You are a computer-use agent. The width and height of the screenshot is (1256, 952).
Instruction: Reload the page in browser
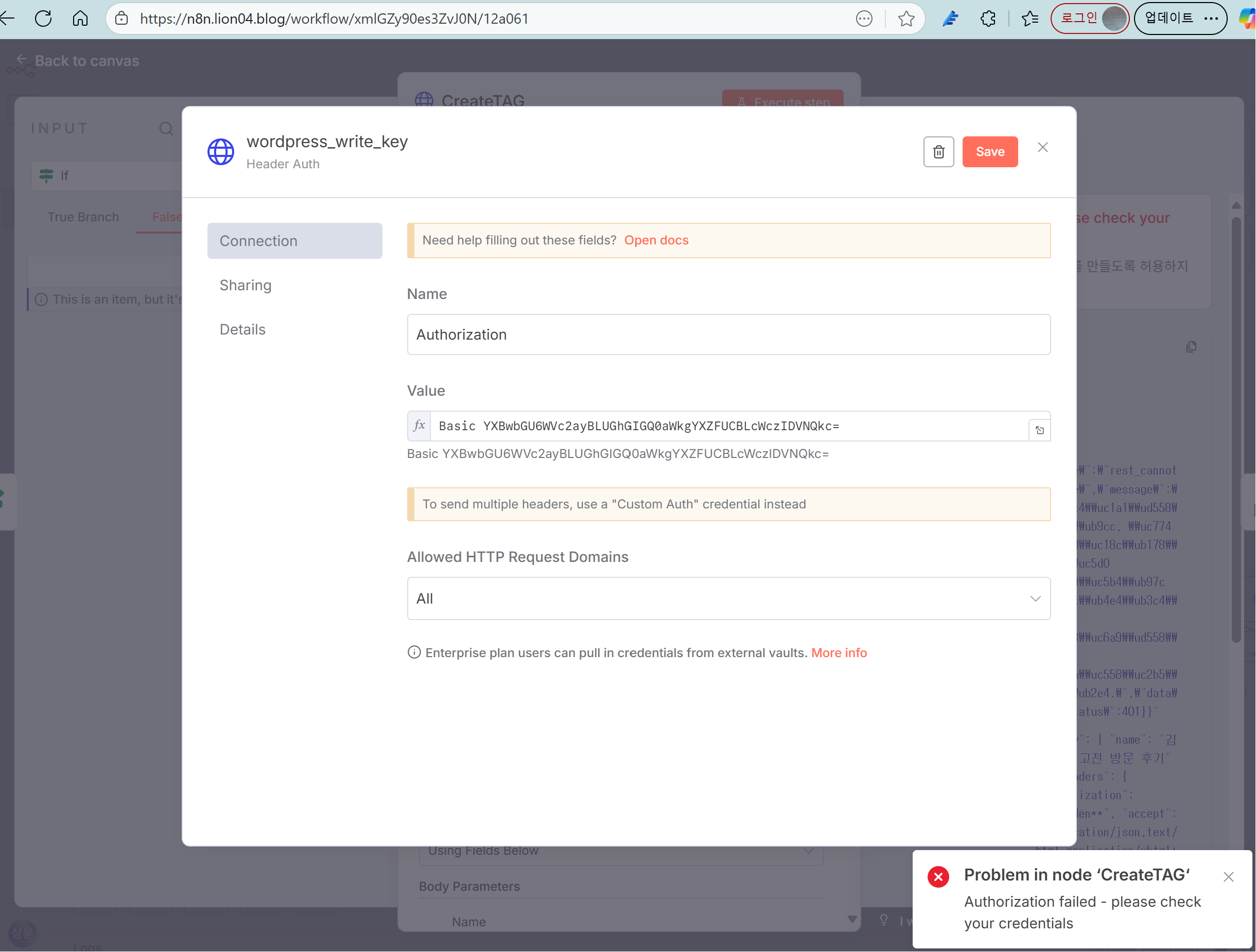pos(43,18)
